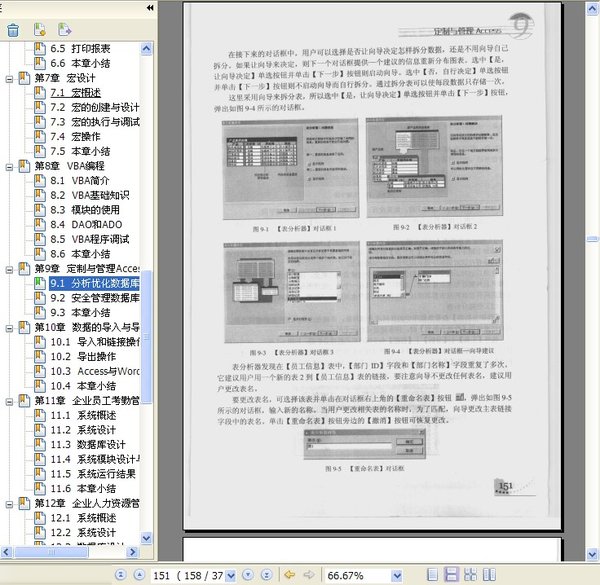Viewport: 600px width, 585px height.
Task: Open bookmark 12.1 系统概述
Action: coord(83,518)
